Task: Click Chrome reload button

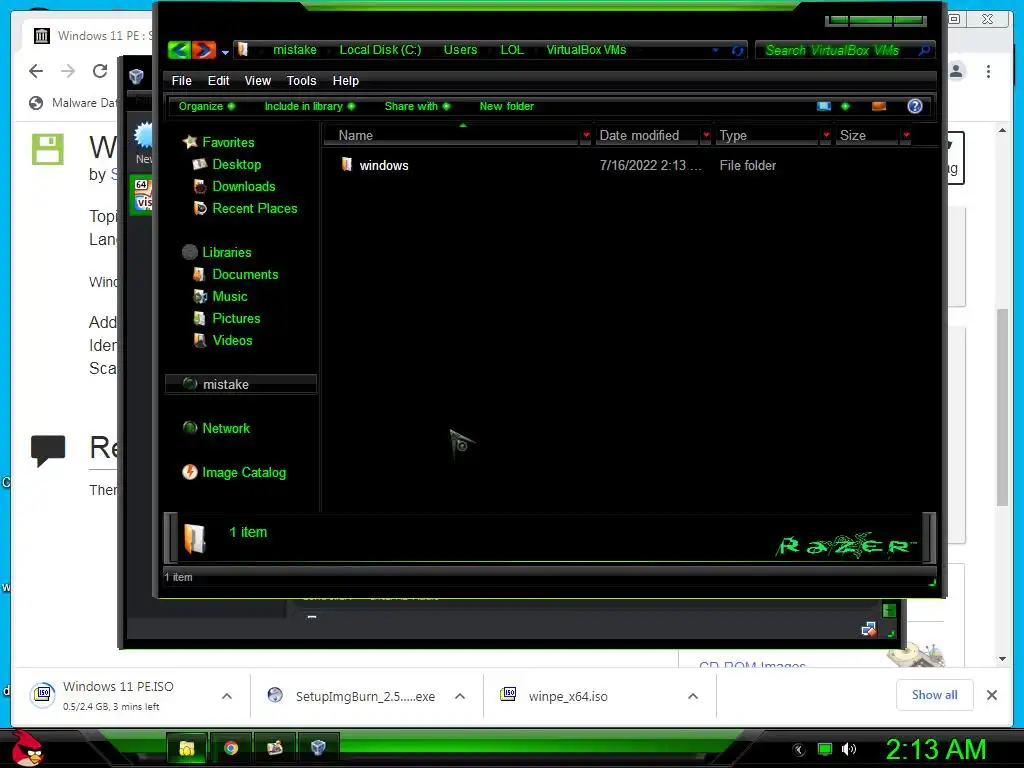Action: coord(100,71)
